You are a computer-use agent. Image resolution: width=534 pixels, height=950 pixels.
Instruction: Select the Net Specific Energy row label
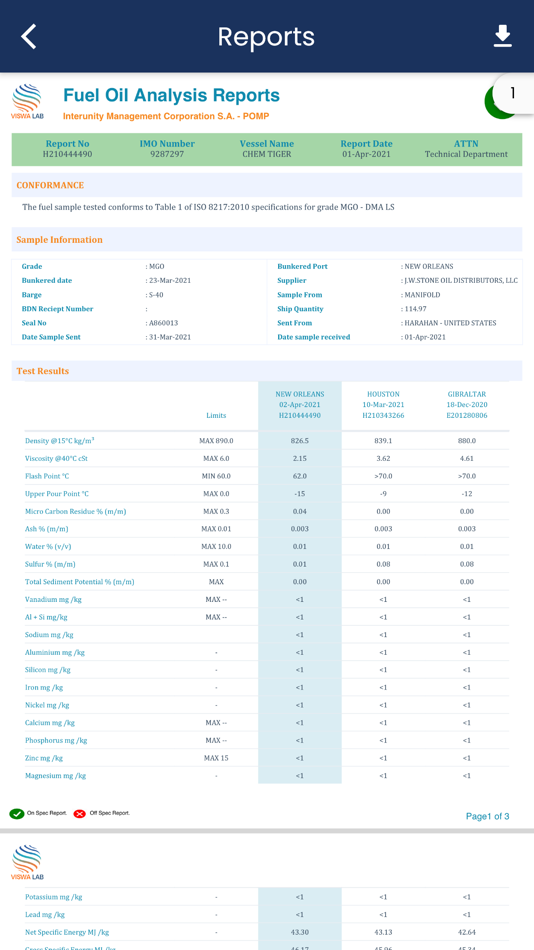67,932
